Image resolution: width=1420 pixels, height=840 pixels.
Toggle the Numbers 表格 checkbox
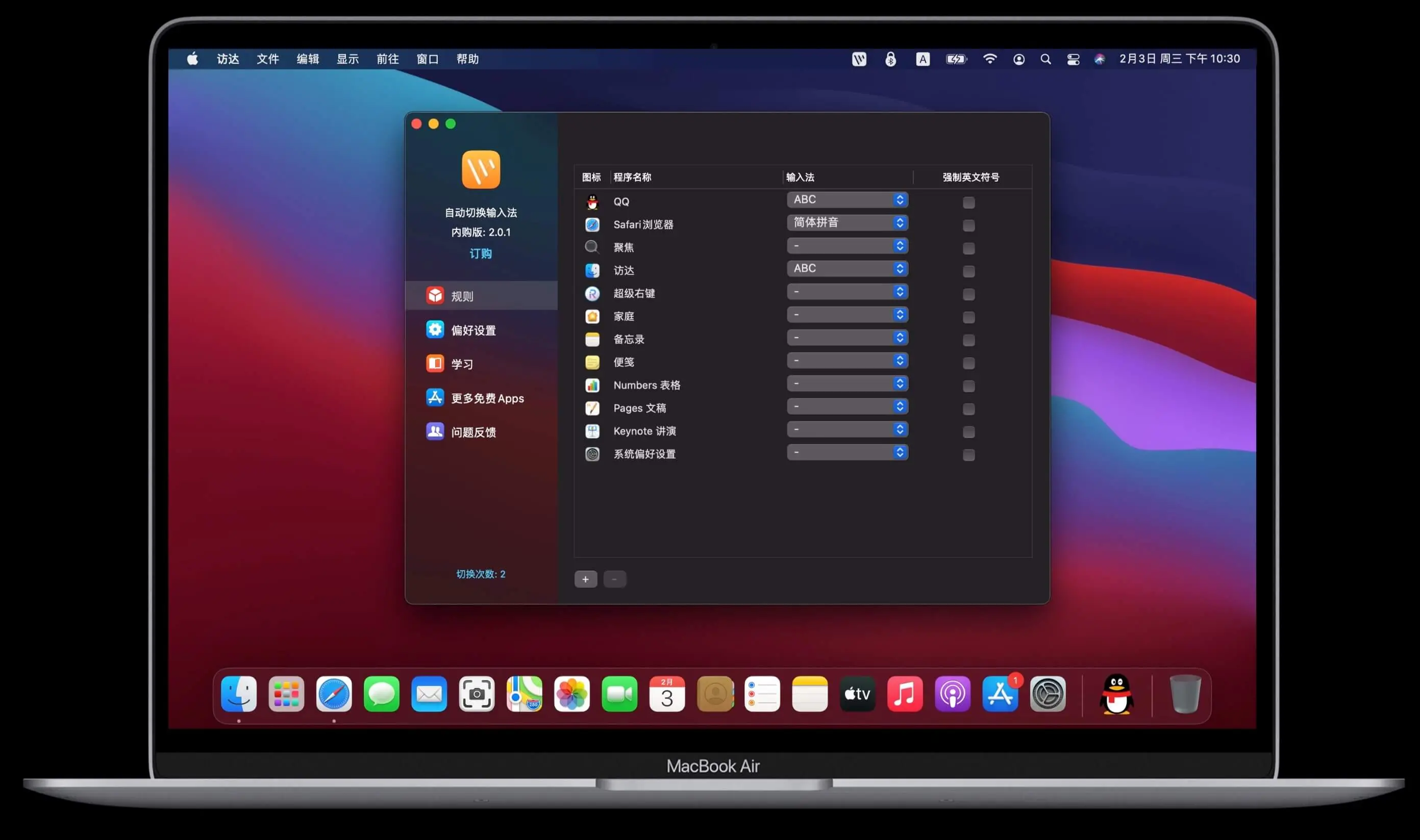pyautogui.click(x=968, y=386)
